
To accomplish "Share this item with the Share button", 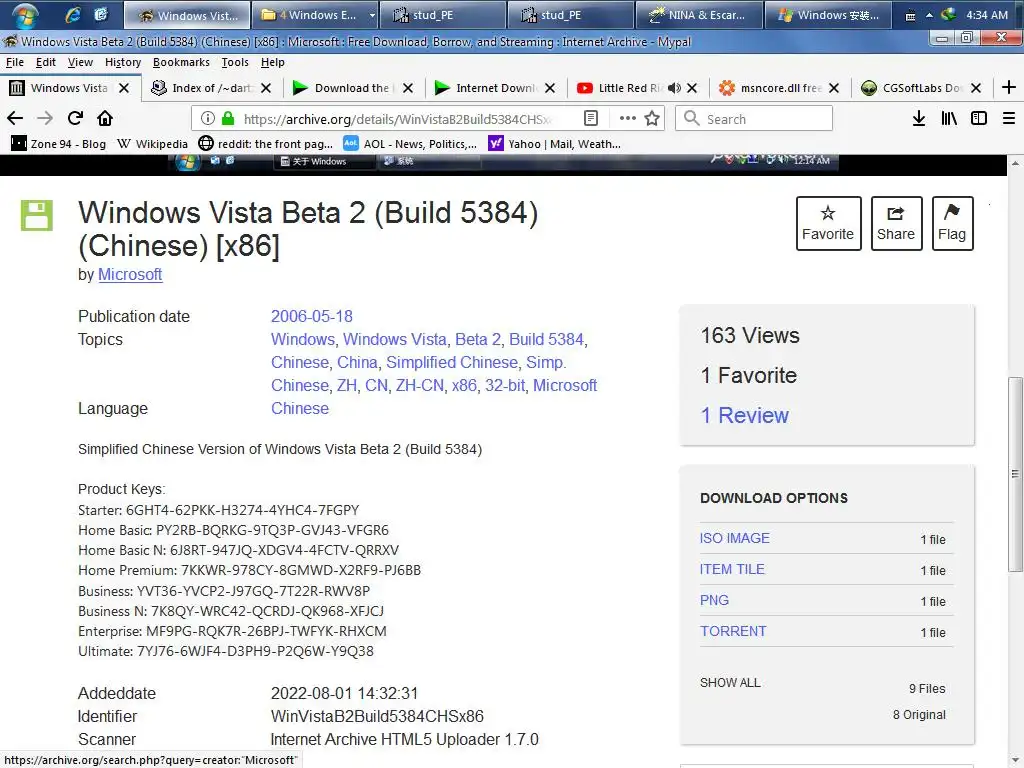I will (x=896, y=223).
